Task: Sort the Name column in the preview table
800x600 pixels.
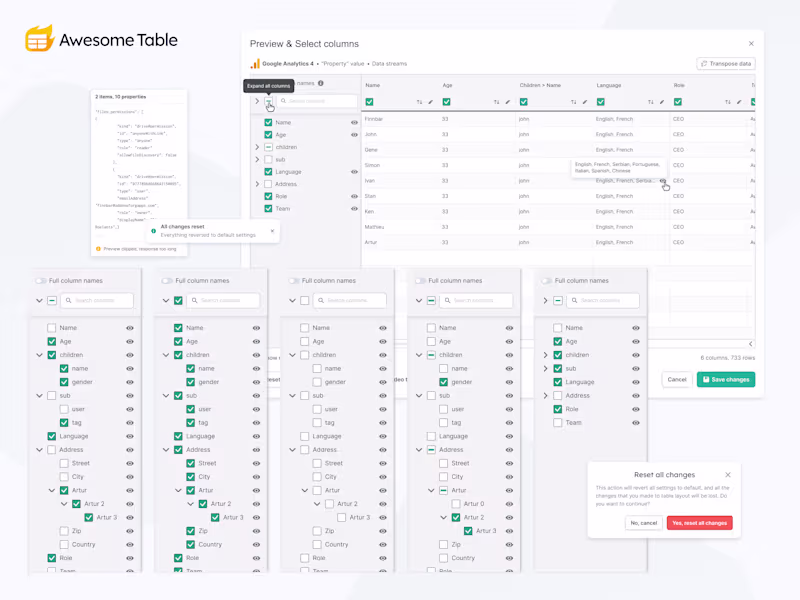Action: (x=419, y=102)
